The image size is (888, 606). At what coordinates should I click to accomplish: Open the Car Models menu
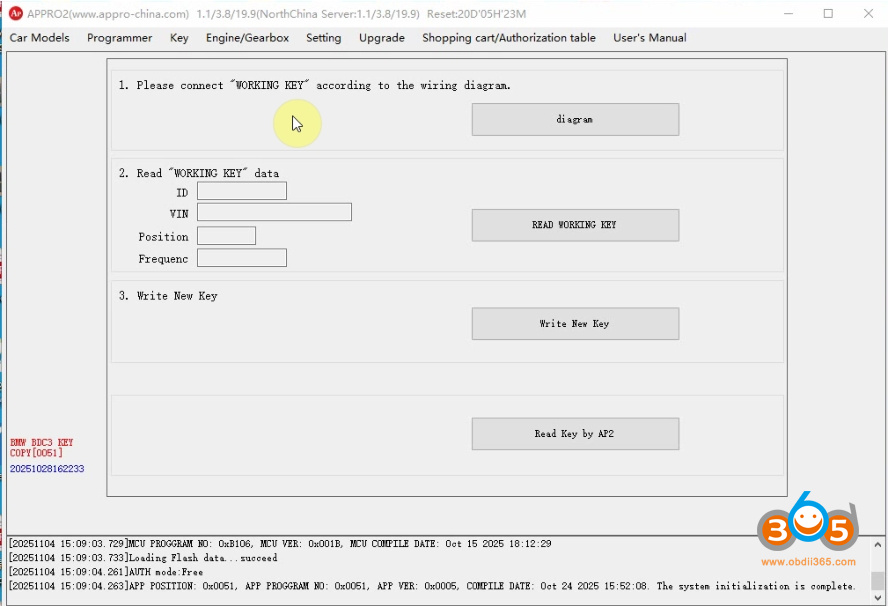click(x=39, y=38)
